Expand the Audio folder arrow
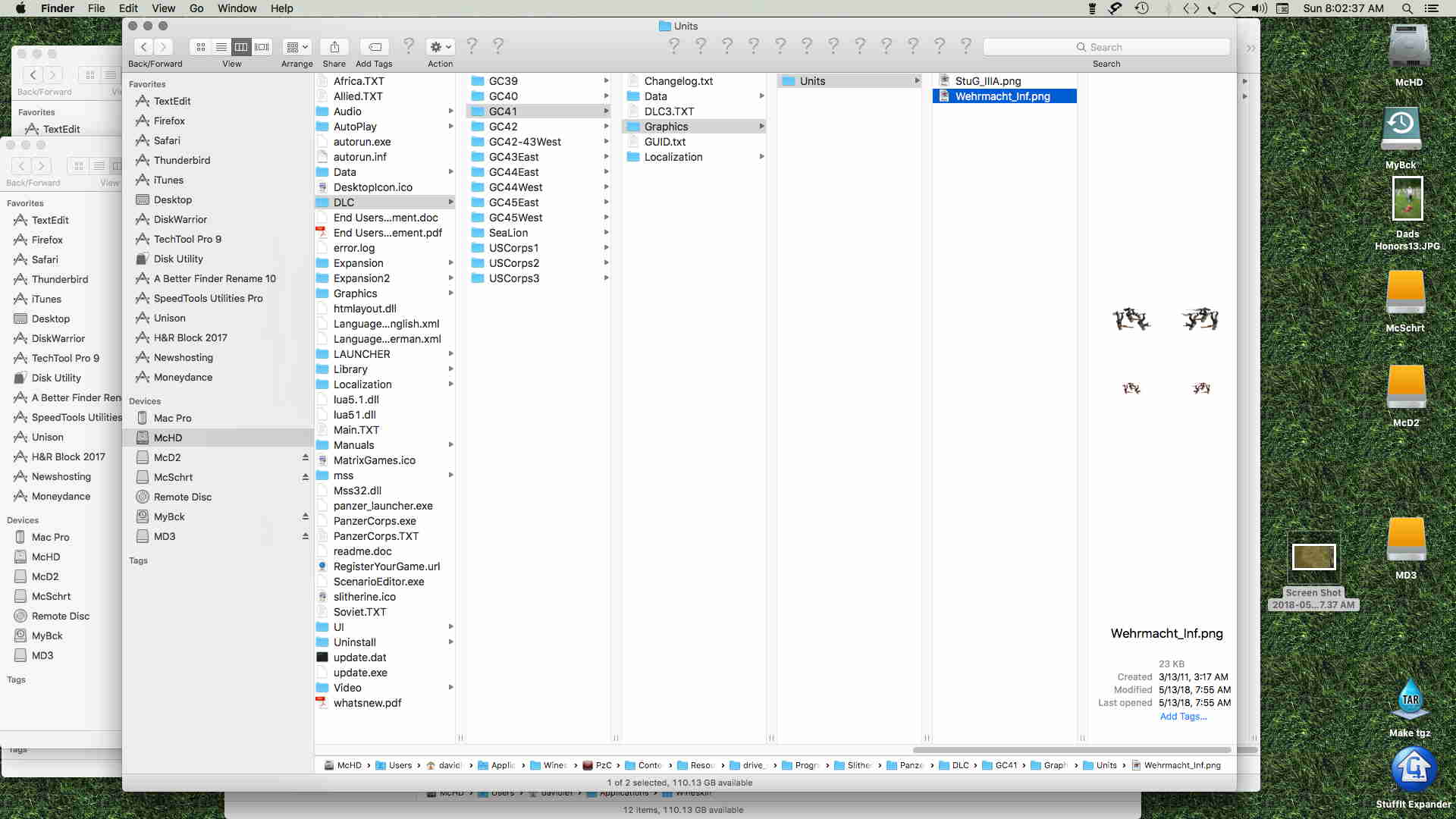The height and width of the screenshot is (819, 1456). (x=450, y=111)
